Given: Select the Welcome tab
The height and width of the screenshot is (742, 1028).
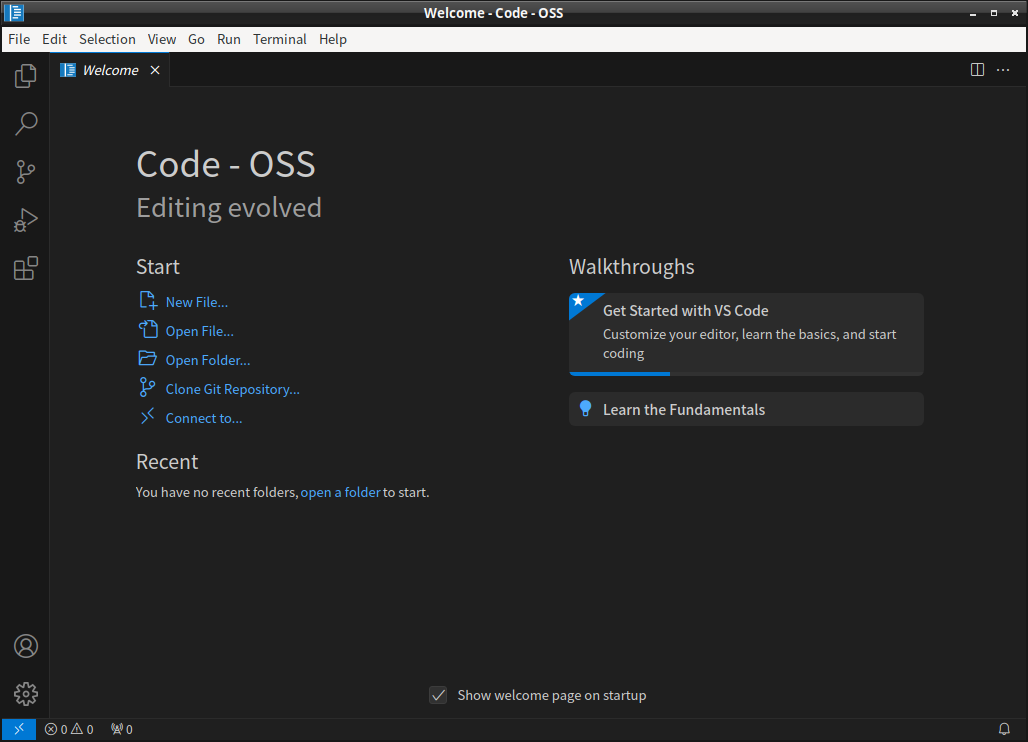Looking at the screenshot, I should (110, 70).
